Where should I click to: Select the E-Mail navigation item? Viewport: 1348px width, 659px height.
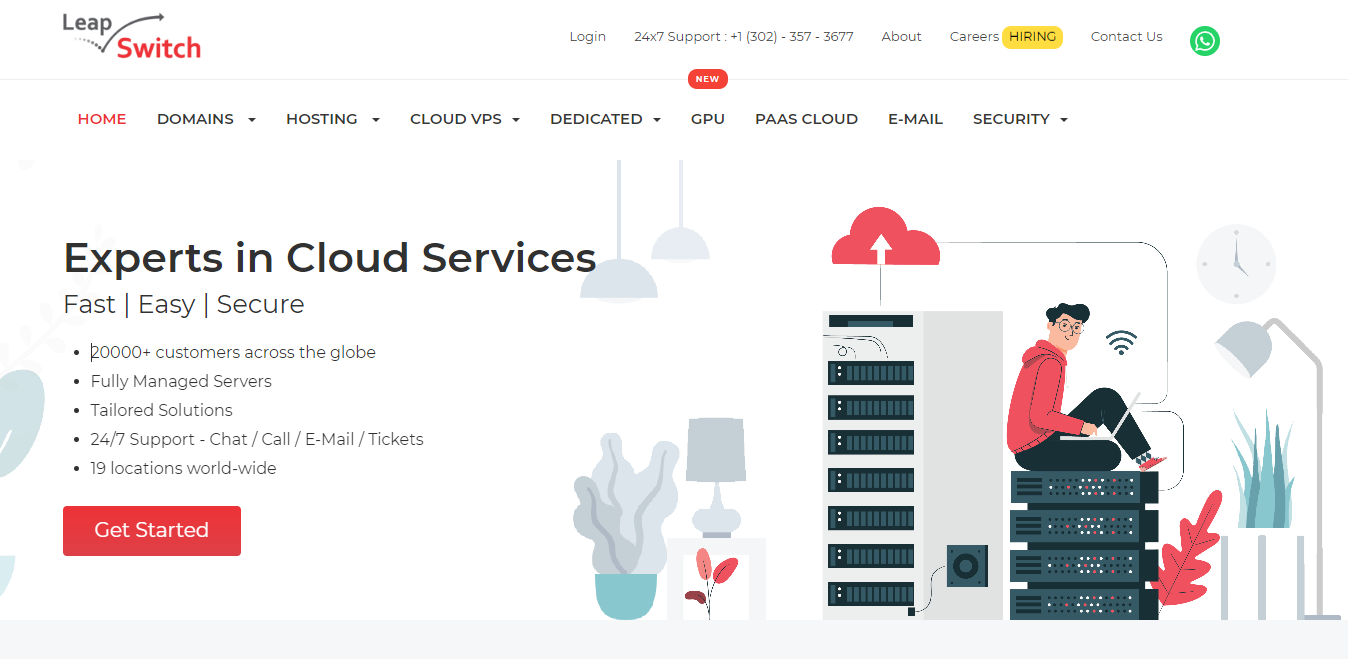coord(915,119)
